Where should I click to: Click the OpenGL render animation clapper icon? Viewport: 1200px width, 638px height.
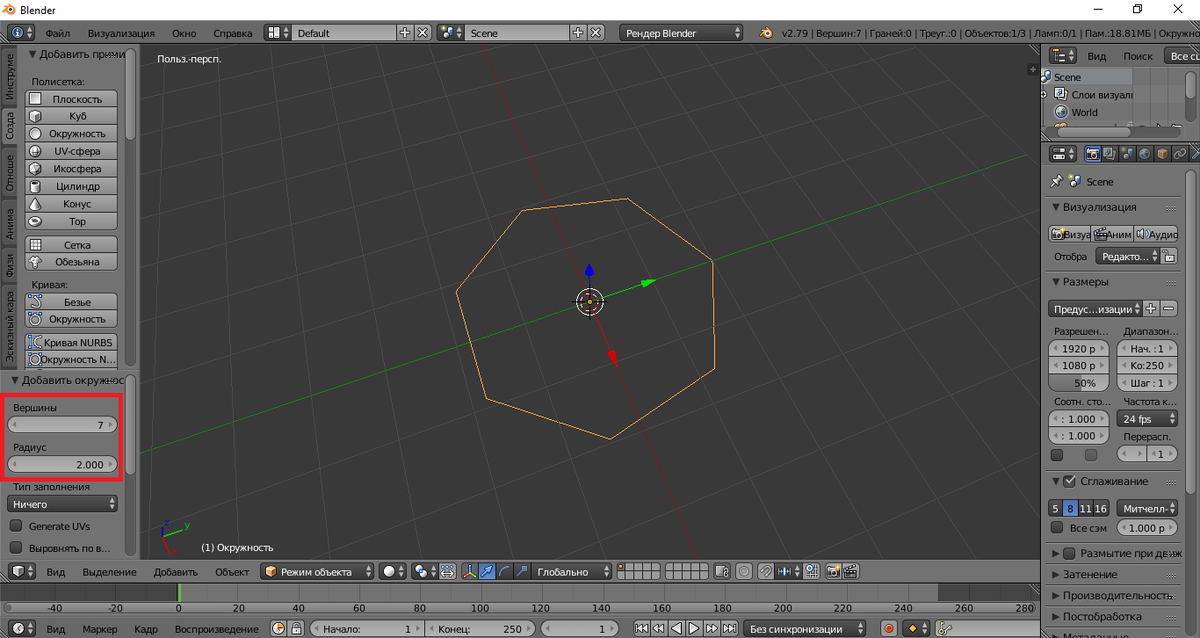[x=851, y=572]
